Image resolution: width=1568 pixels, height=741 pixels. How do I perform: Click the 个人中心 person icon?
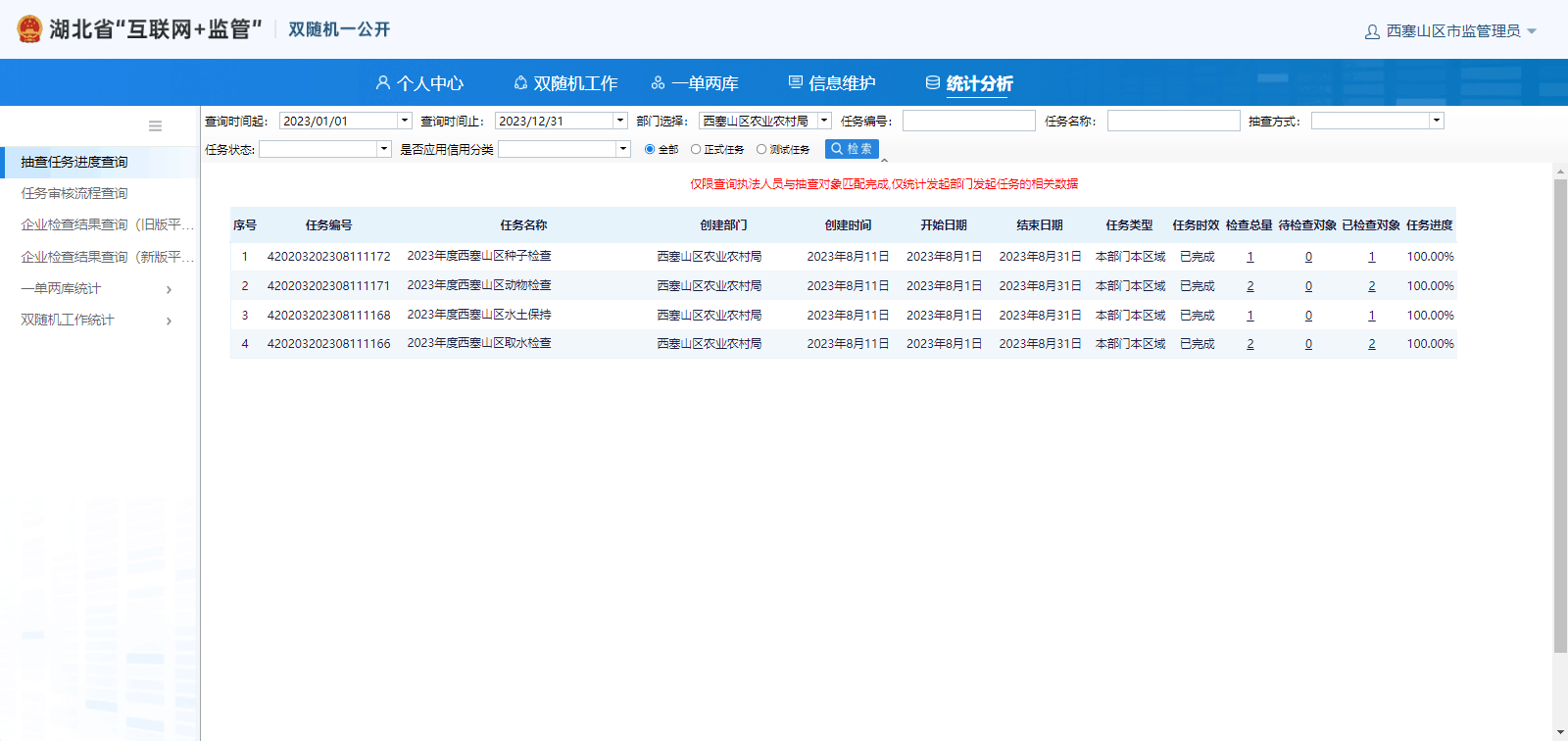(x=383, y=83)
